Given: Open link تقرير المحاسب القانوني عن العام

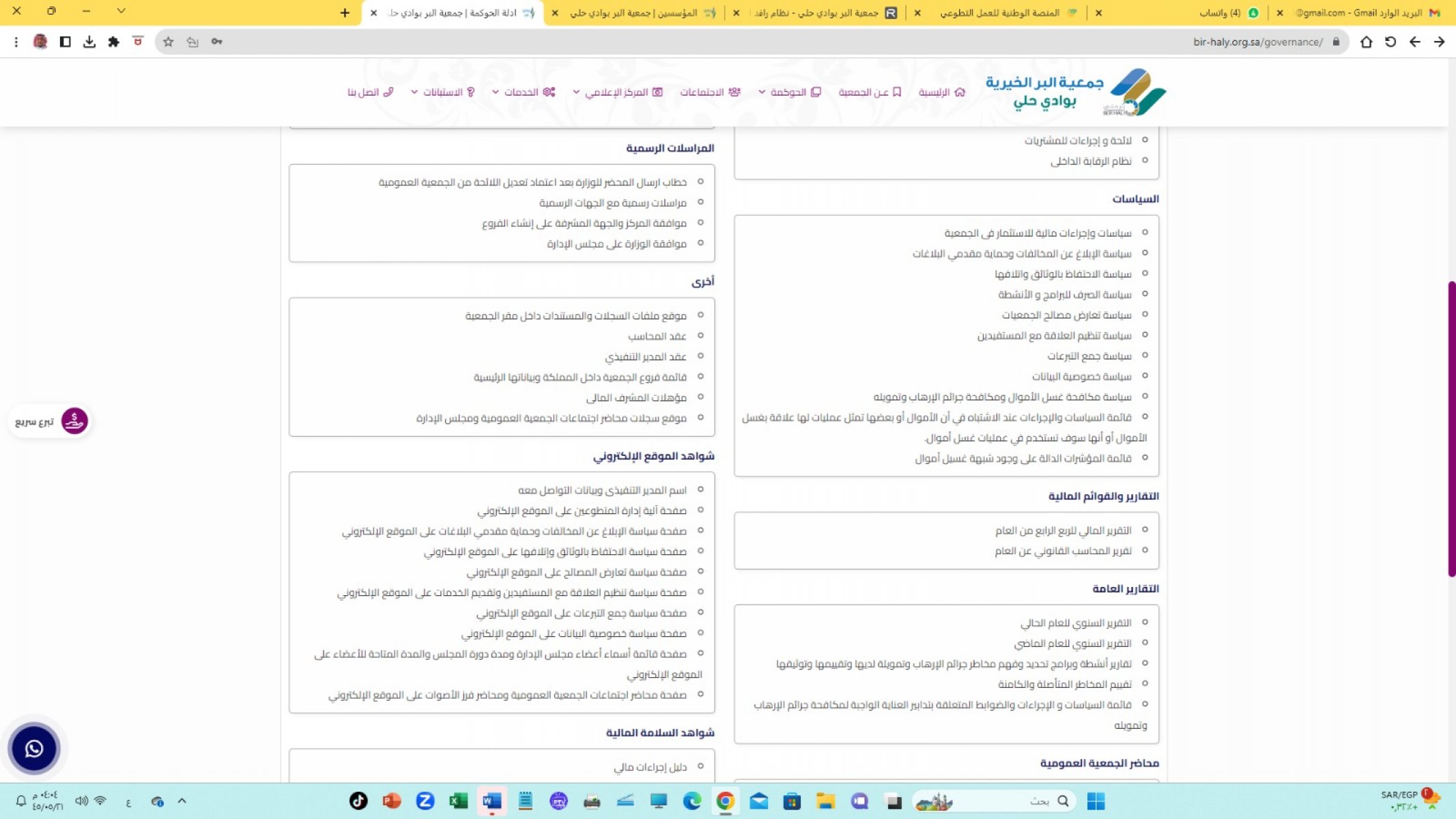Looking at the screenshot, I should click(x=1063, y=551).
